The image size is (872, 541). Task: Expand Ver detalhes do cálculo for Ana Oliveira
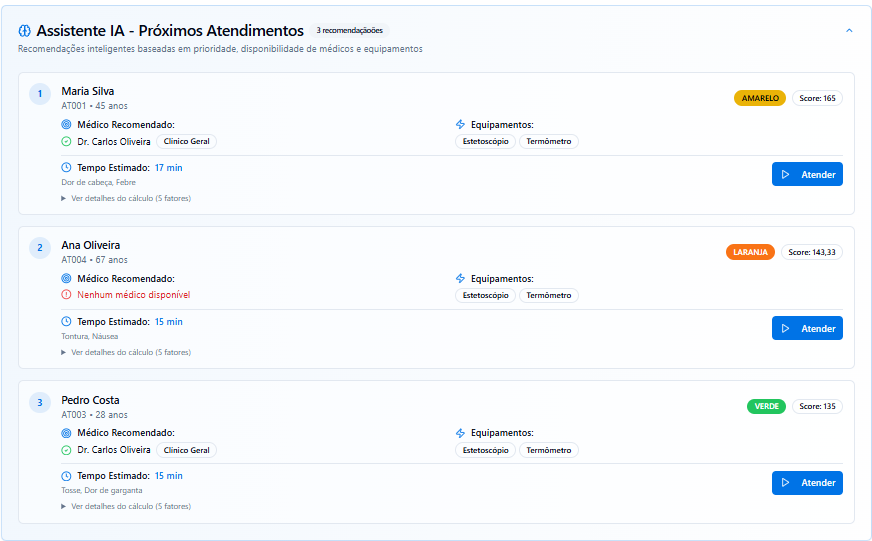click(125, 352)
